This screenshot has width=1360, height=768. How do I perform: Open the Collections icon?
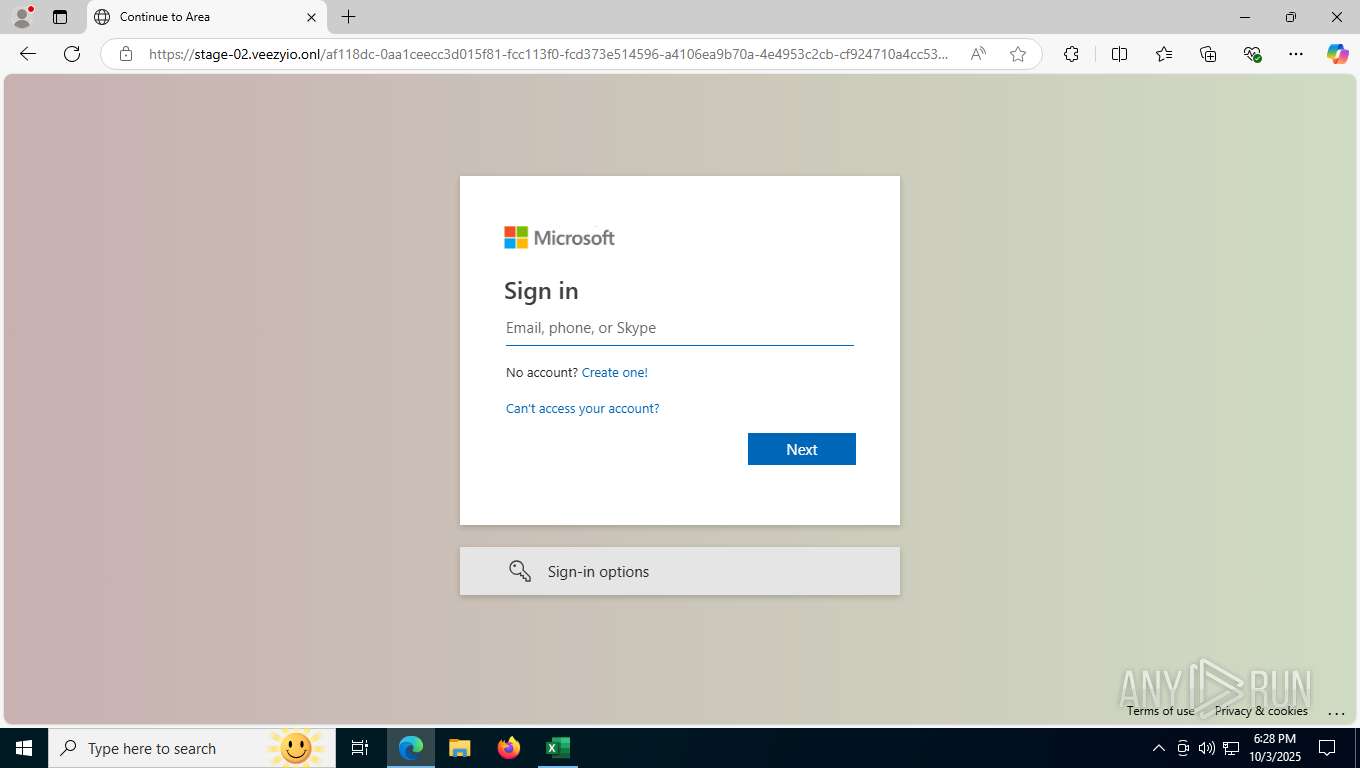1208,54
